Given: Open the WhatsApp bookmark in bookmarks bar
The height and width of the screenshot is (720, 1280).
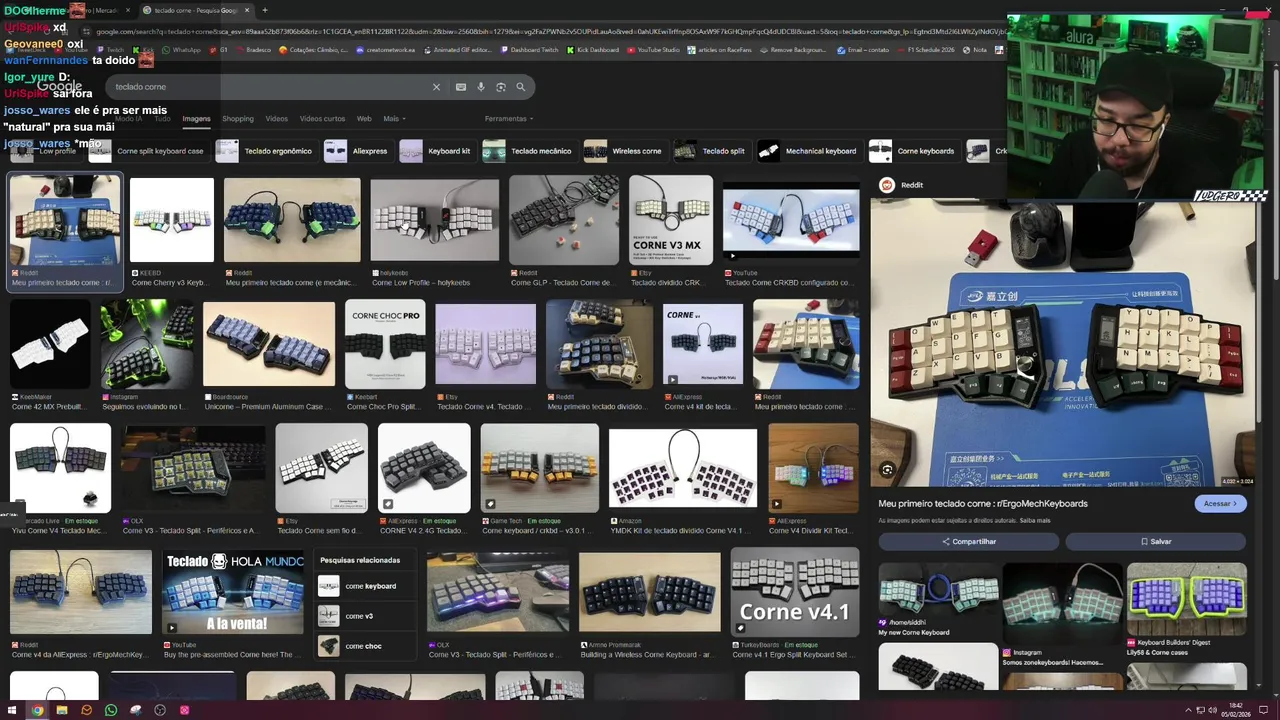Looking at the screenshot, I should (182, 50).
